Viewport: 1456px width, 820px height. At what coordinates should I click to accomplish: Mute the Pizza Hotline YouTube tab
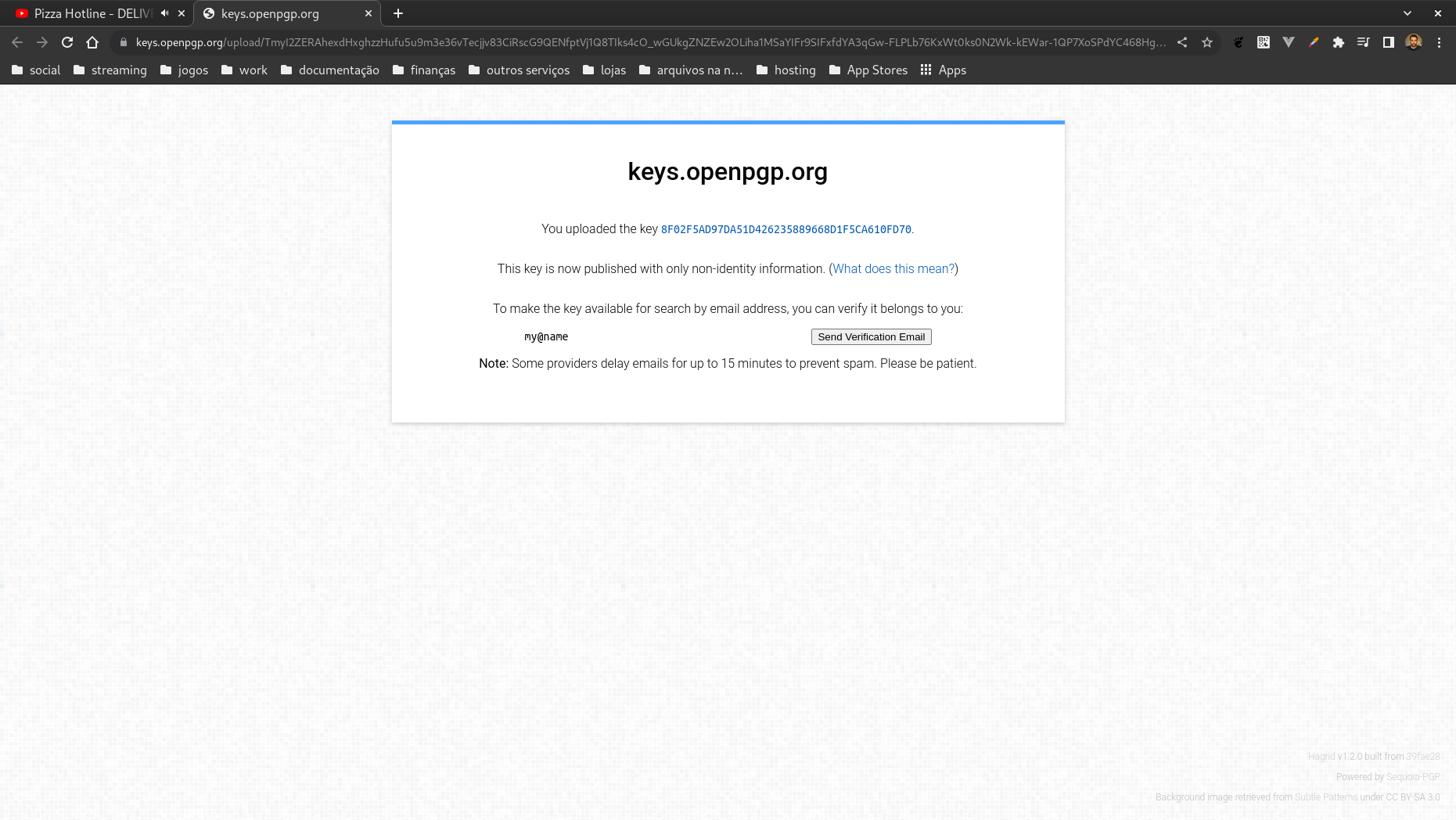pos(164,13)
